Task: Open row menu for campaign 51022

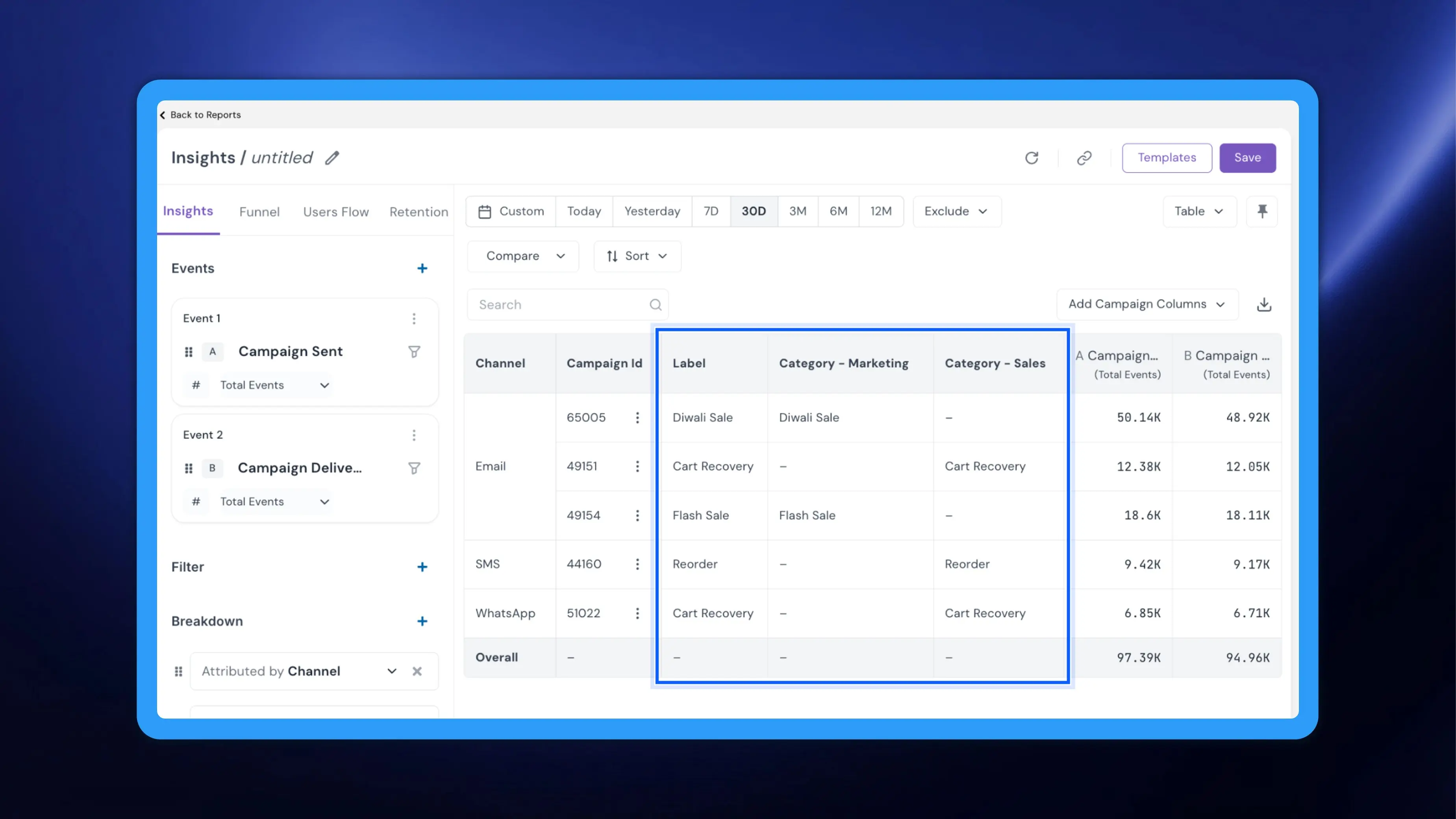Action: [637, 613]
